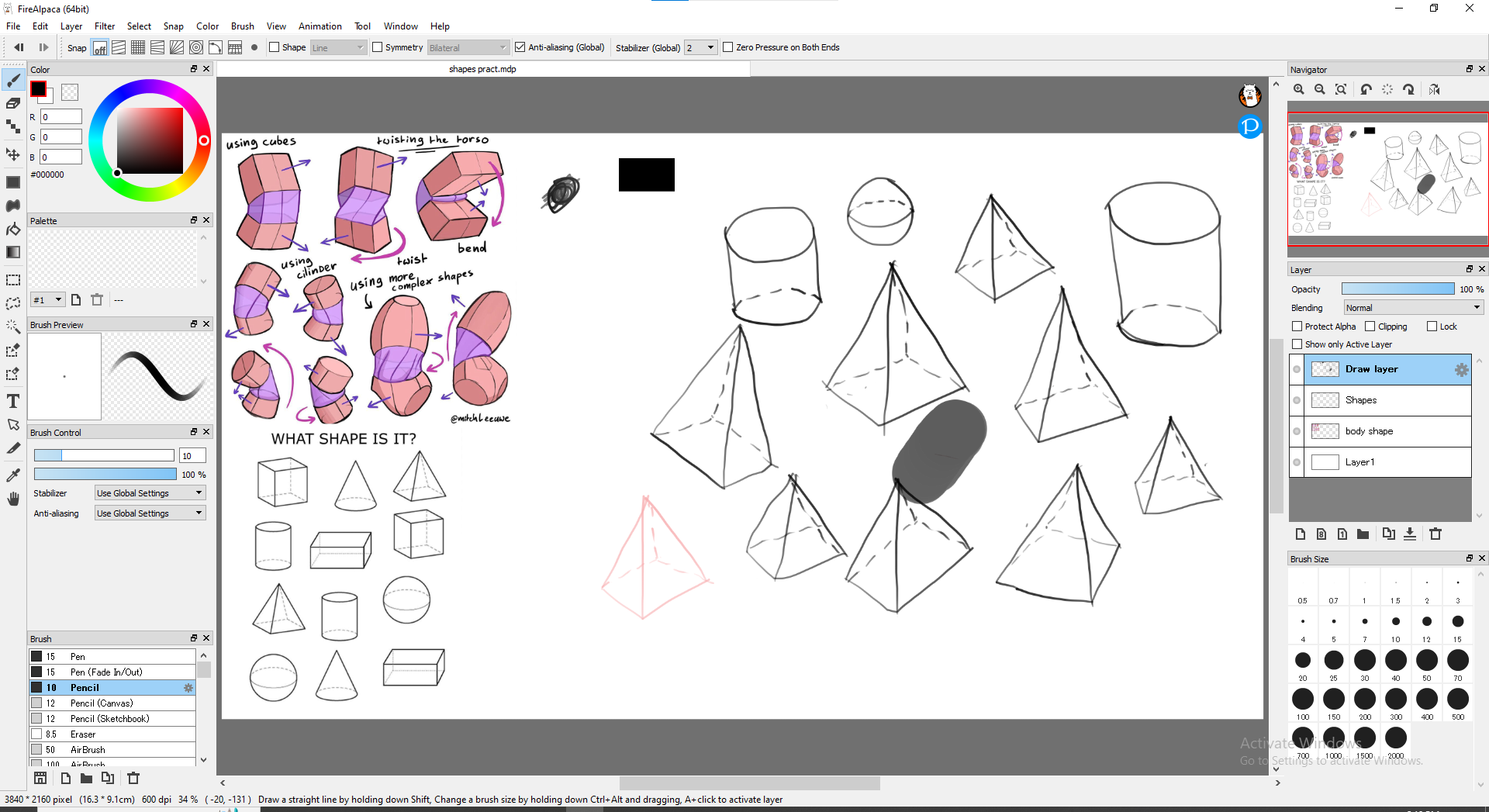The image size is (1489, 812).
Task: Select the Divide knife tool
Action: [x=13, y=447]
